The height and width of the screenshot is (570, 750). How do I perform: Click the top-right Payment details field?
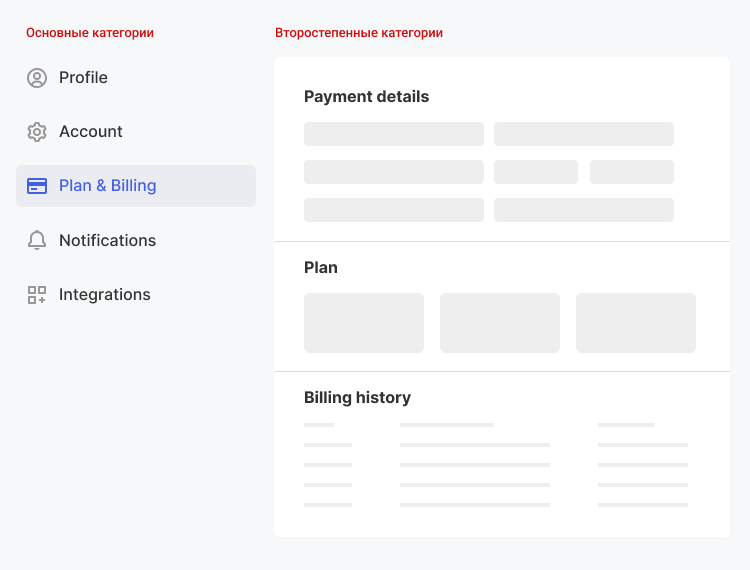pos(584,134)
